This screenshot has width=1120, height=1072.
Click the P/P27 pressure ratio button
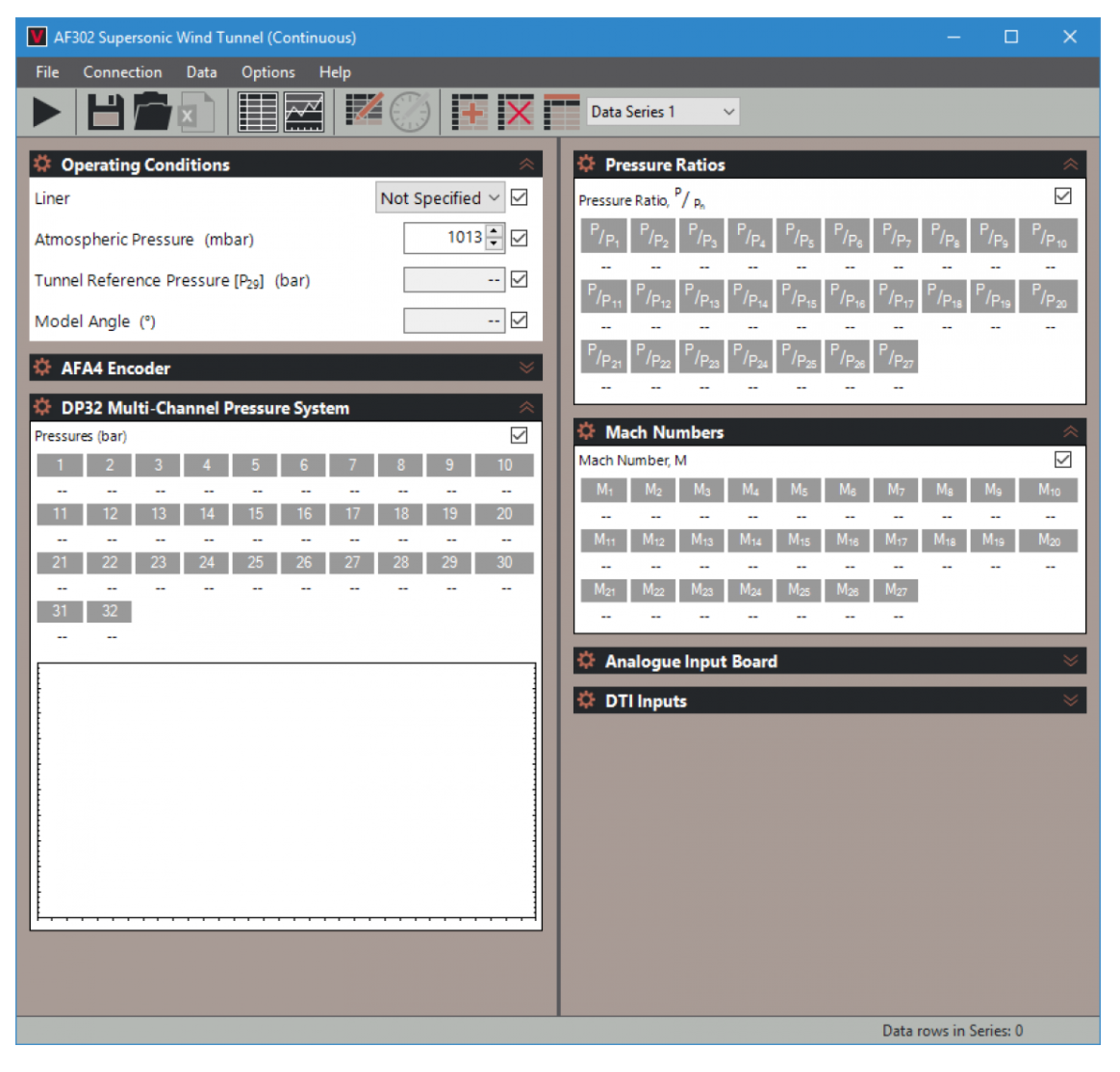coord(896,356)
